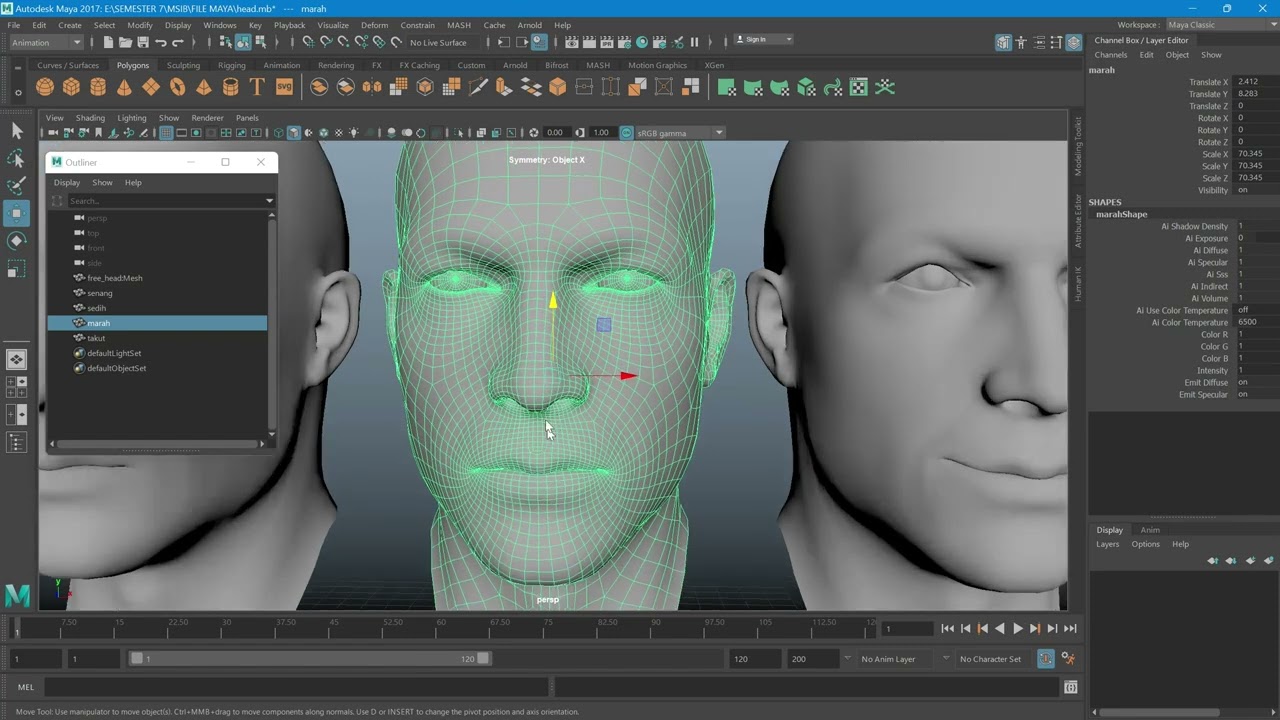Image resolution: width=1280 pixels, height=720 pixels.
Task: Click the polygon Type text tool icon
Action: [257, 87]
